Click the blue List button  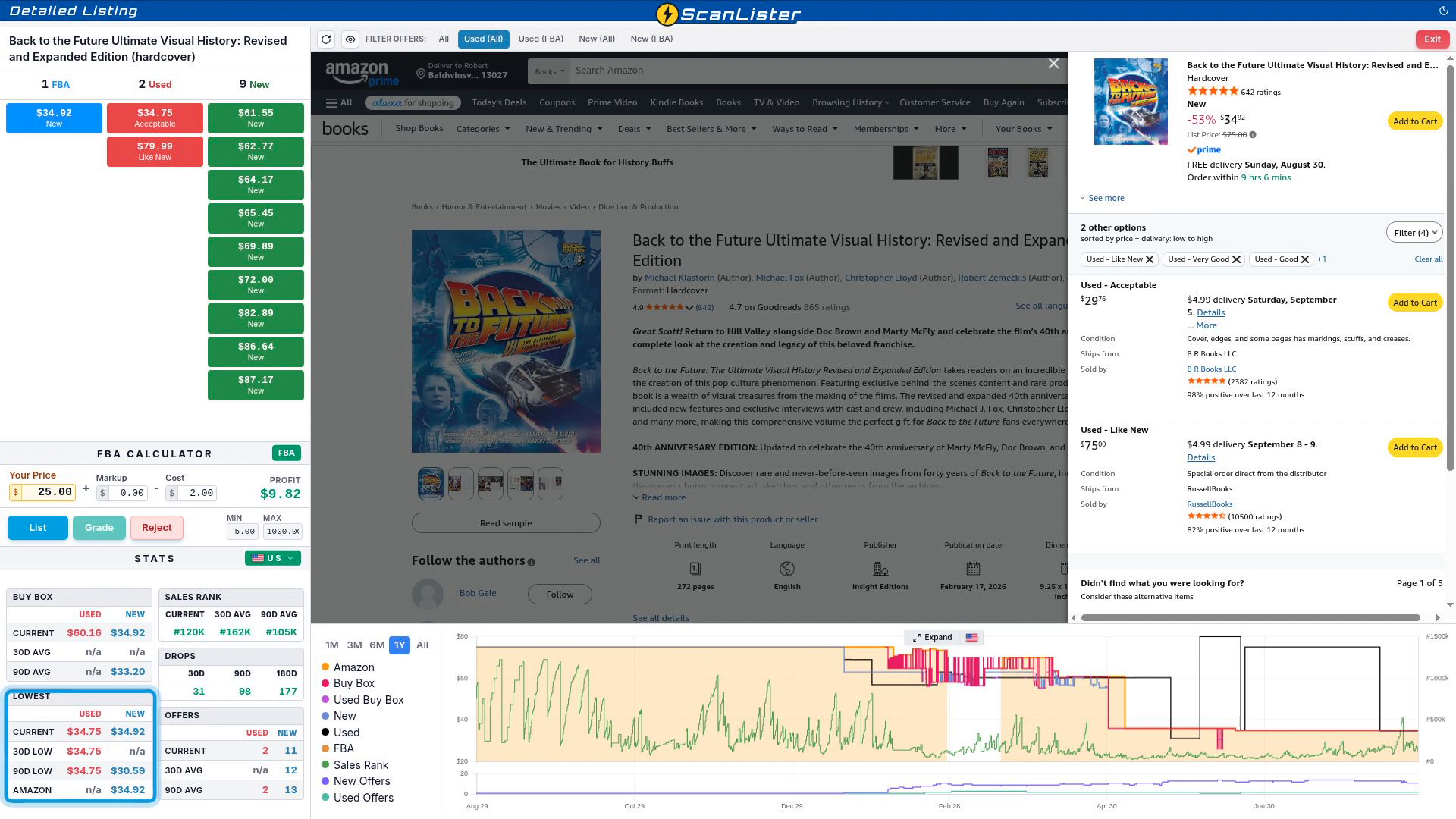pyautogui.click(x=38, y=528)
